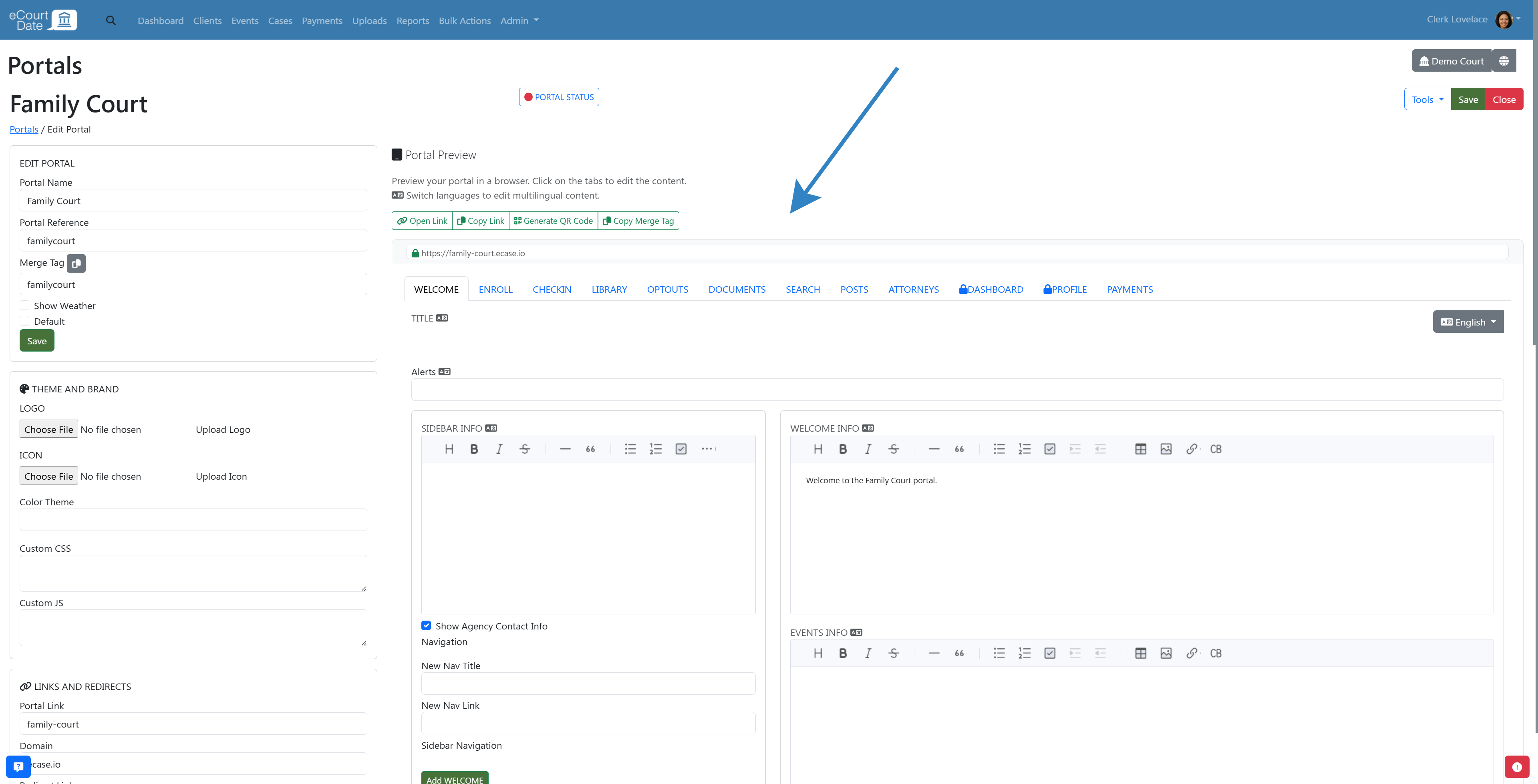
Task: Click the red Close button
Action: [1504, 100]
